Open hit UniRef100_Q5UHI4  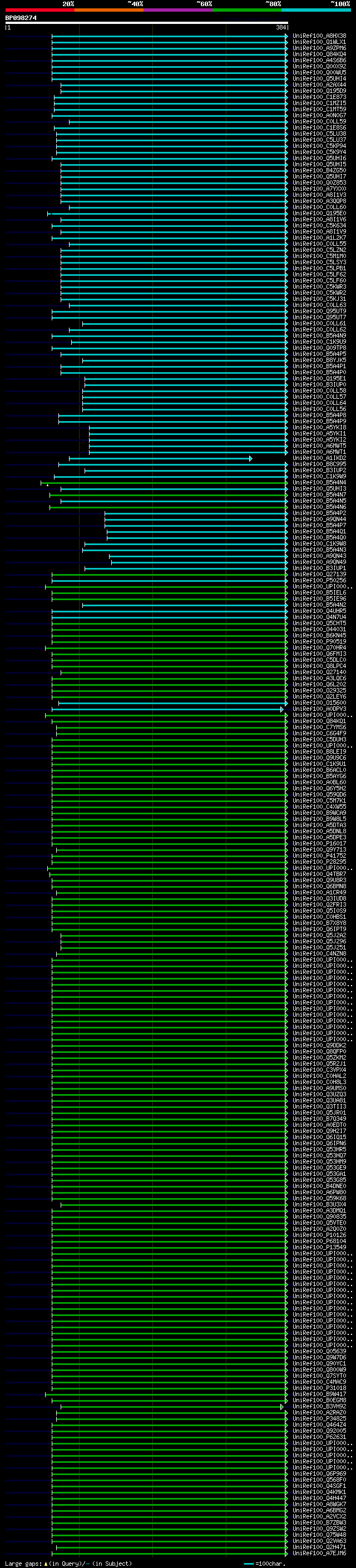click(x=319, y=78)
